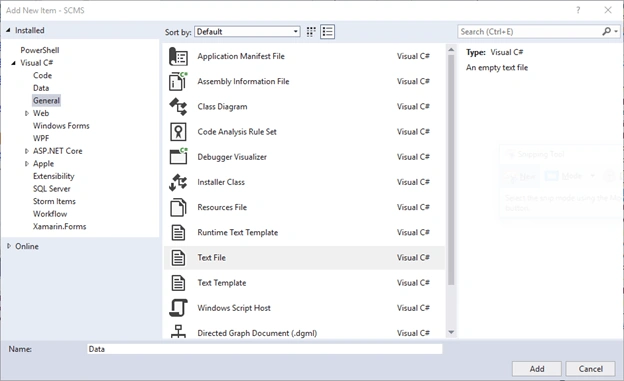Expand the Apple tree node
Screen dimensions: 624x381
coord(27,164)
